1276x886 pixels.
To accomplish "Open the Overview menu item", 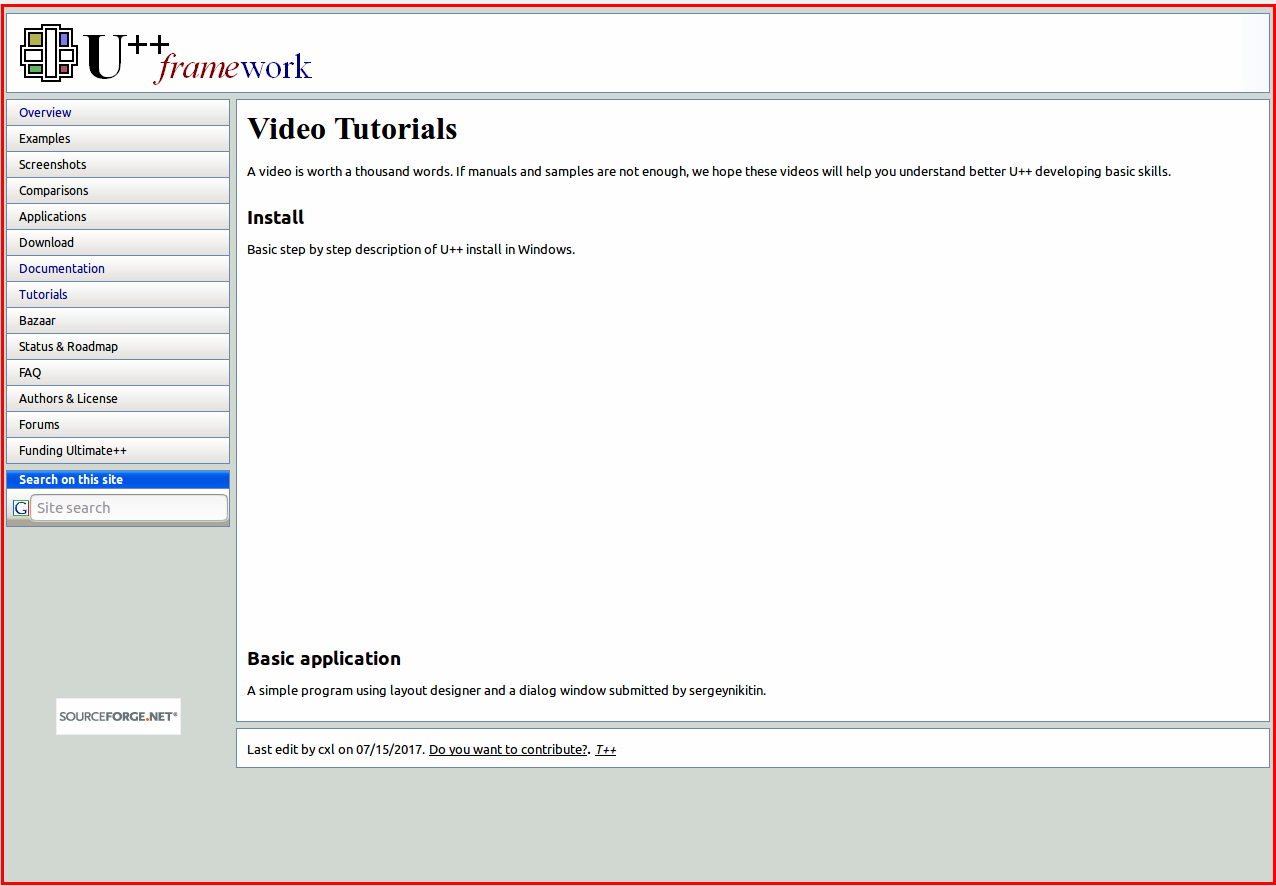I will point(45,113).
